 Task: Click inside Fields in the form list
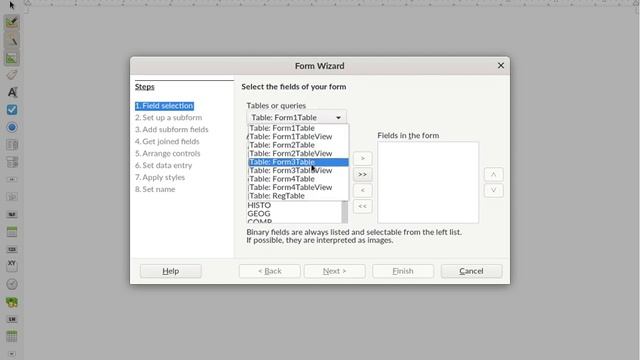(x=428, y=182)
